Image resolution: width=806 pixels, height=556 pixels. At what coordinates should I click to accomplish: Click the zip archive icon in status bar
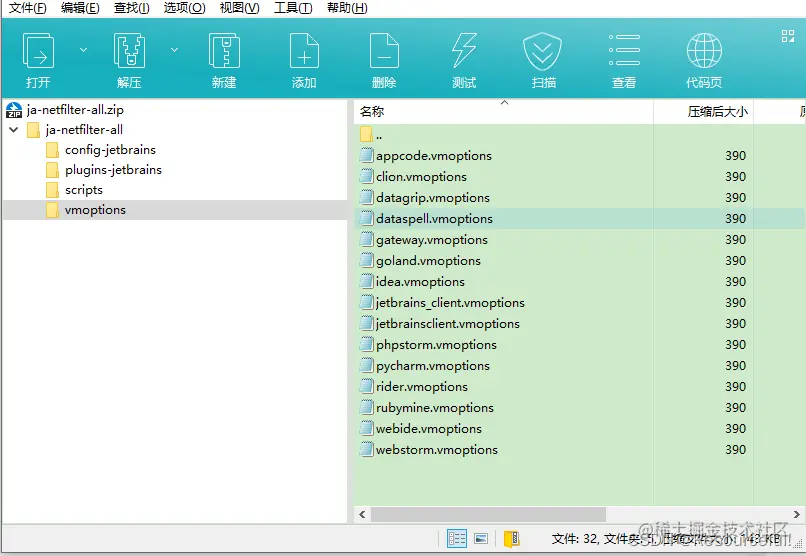pyautogui.click(x=512, y=538)
